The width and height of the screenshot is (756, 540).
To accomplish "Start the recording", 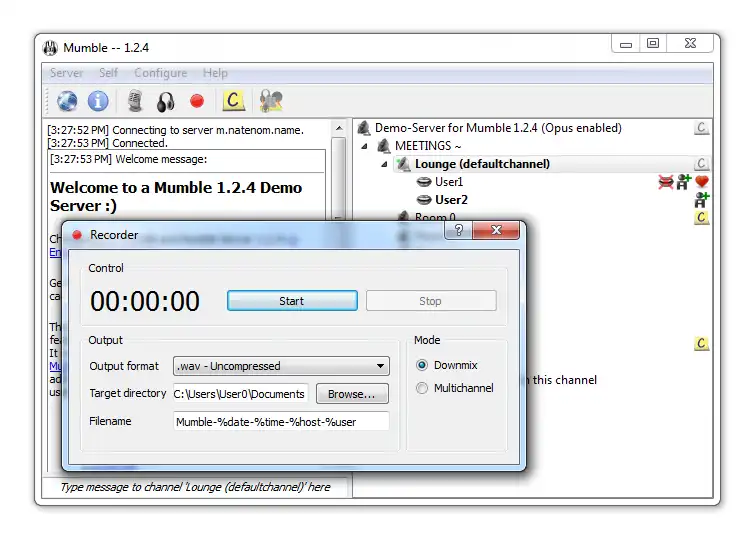I will click(292, 301).
